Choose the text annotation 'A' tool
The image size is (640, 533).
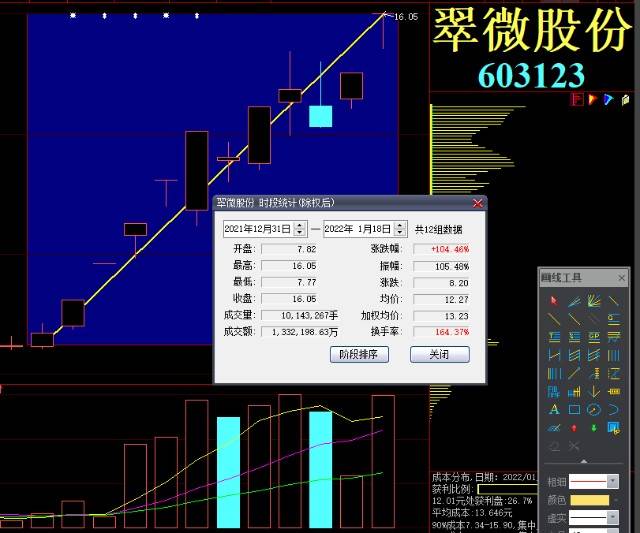point(554,409)
